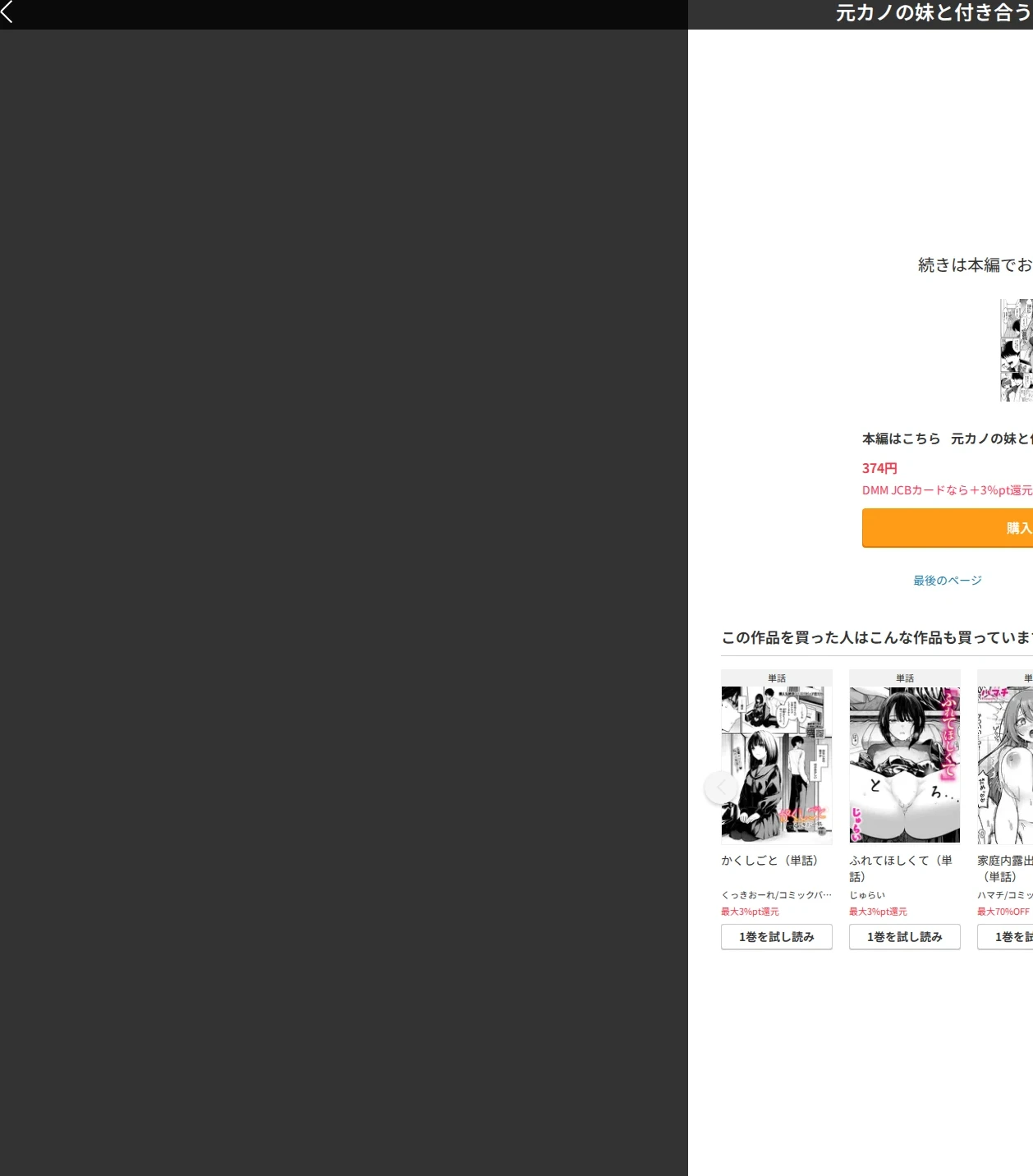Viewport: 1033px width, 1176px height.
Task: Open the main work cover thumbnail
Action: (x=1016, y=350)
